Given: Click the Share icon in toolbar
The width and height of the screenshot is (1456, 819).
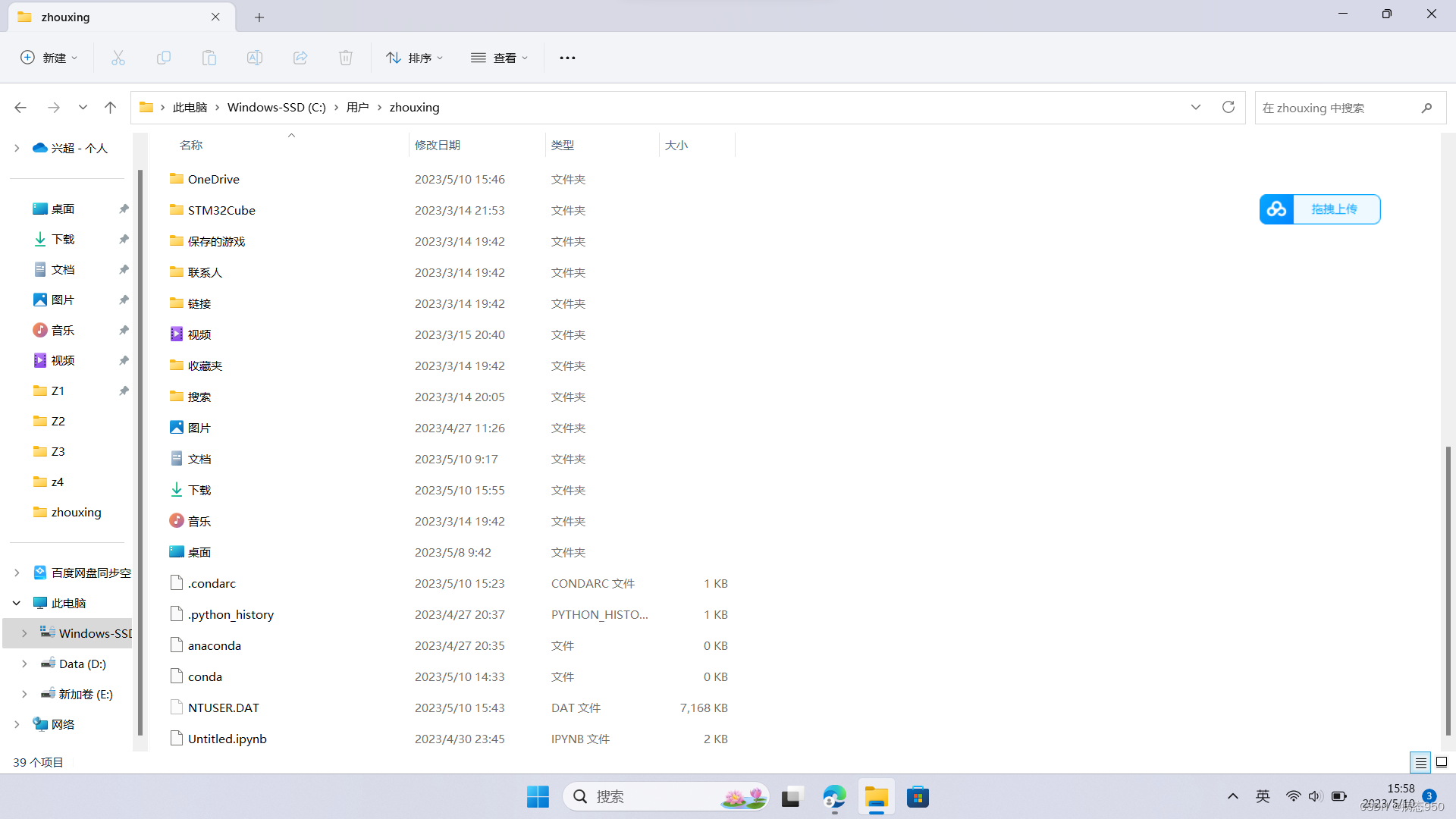Looking at the screenshot, I should [300, 58].
